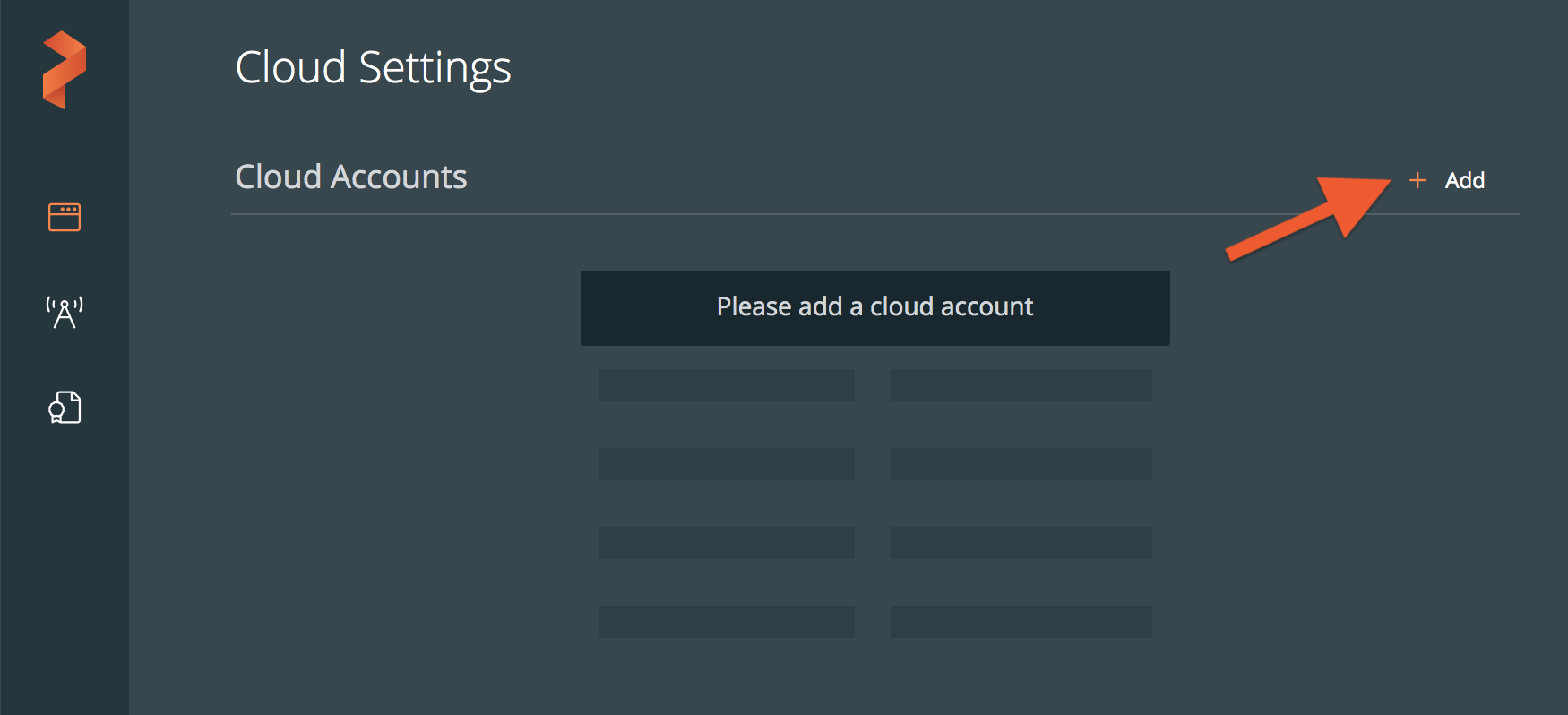Click the third row left placeholder bar
Viewport: 1568px width, 715px height.
726,543
